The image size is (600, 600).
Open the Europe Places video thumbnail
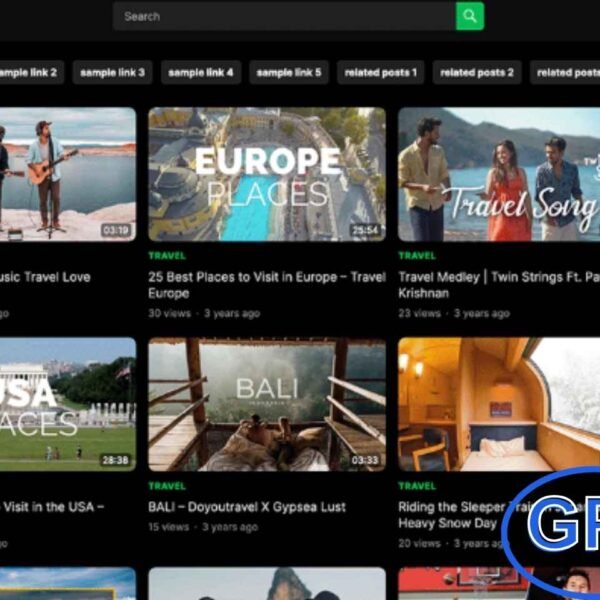(267, 174)
